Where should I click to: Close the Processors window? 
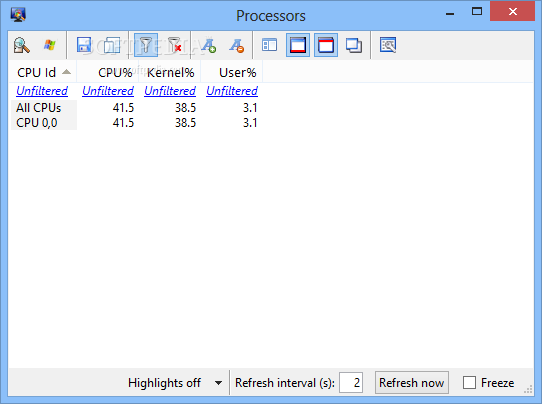click(x=513, y=12)
